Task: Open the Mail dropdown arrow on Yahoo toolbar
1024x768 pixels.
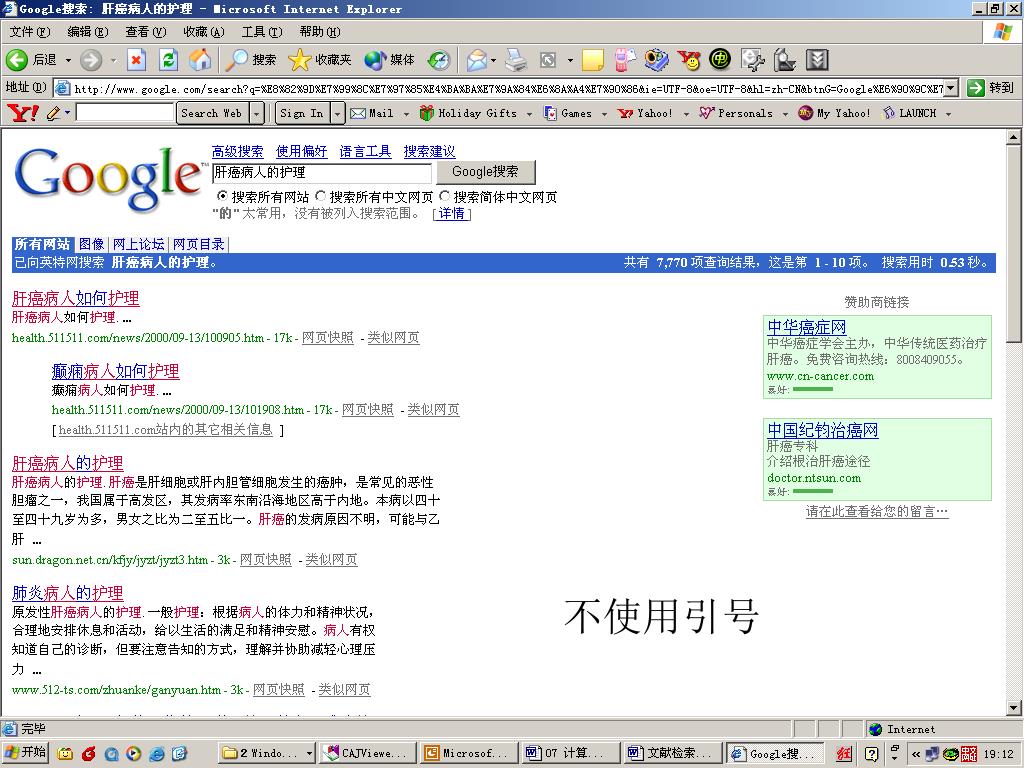Action: [406, 114]
